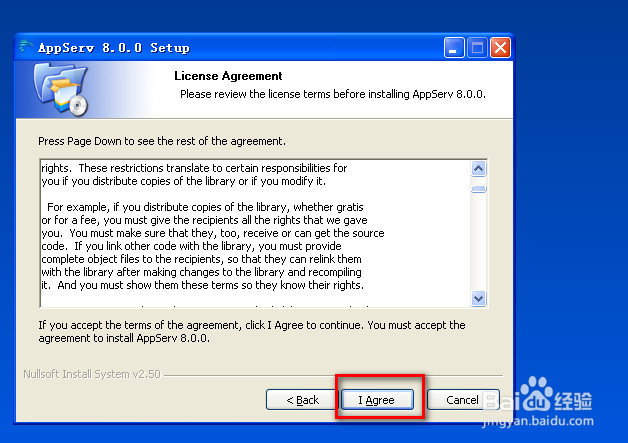This screenshot has height=443, width=628.
Task: Click 'If you accept the terms' instruction text
Action: click(x=252, y=331)
